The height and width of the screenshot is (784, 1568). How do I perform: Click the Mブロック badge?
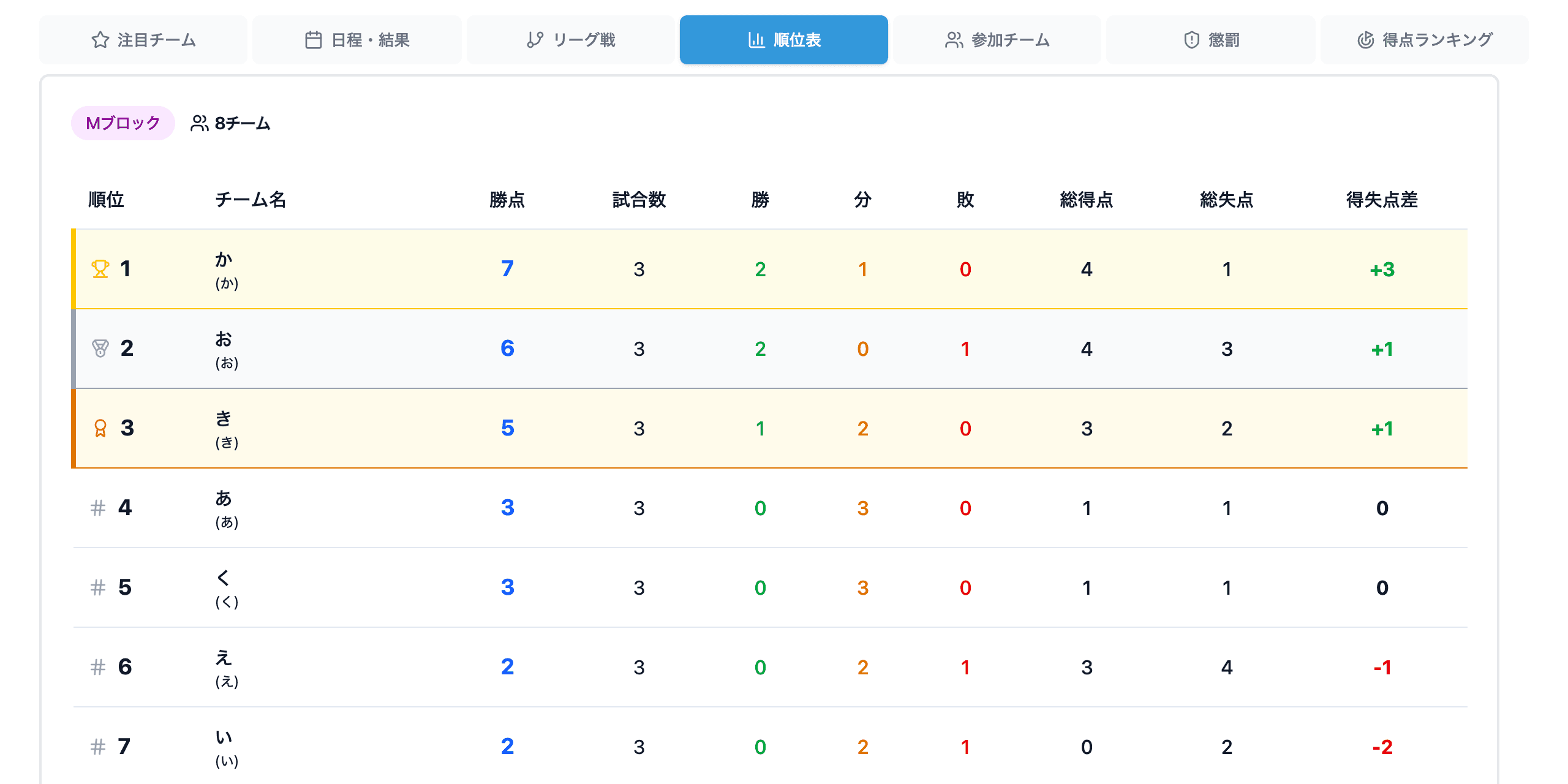(x=123, y=123)
